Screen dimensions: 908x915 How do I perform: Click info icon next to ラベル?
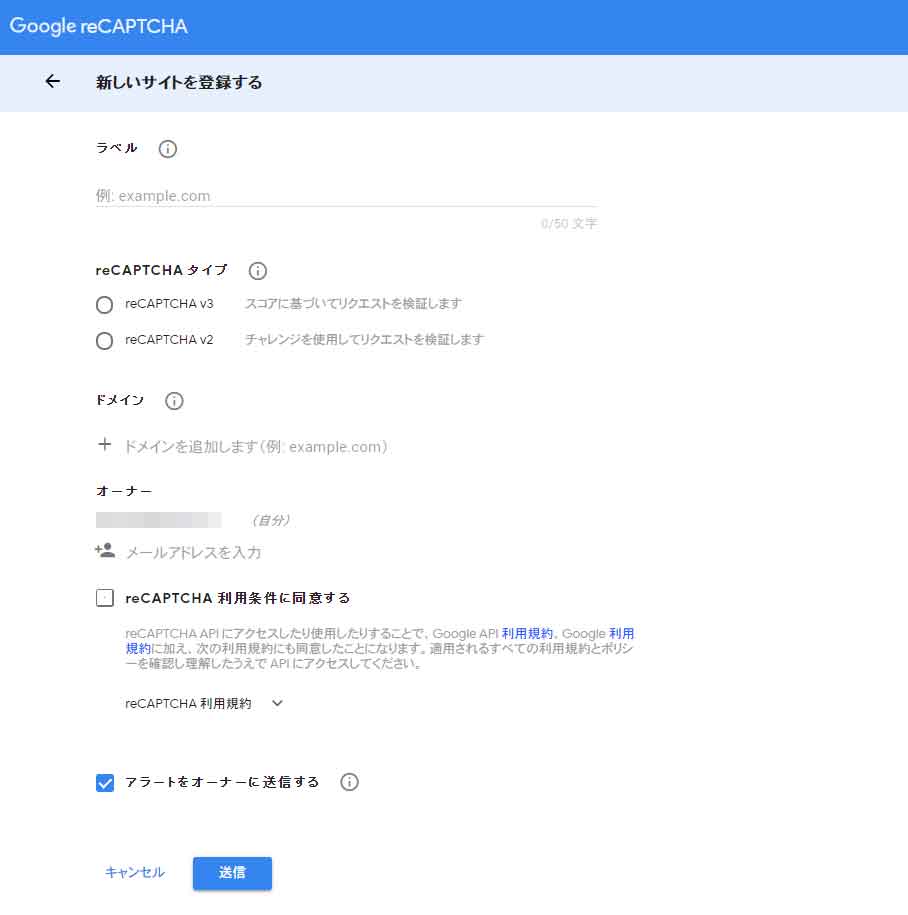(x=168, y=149)
